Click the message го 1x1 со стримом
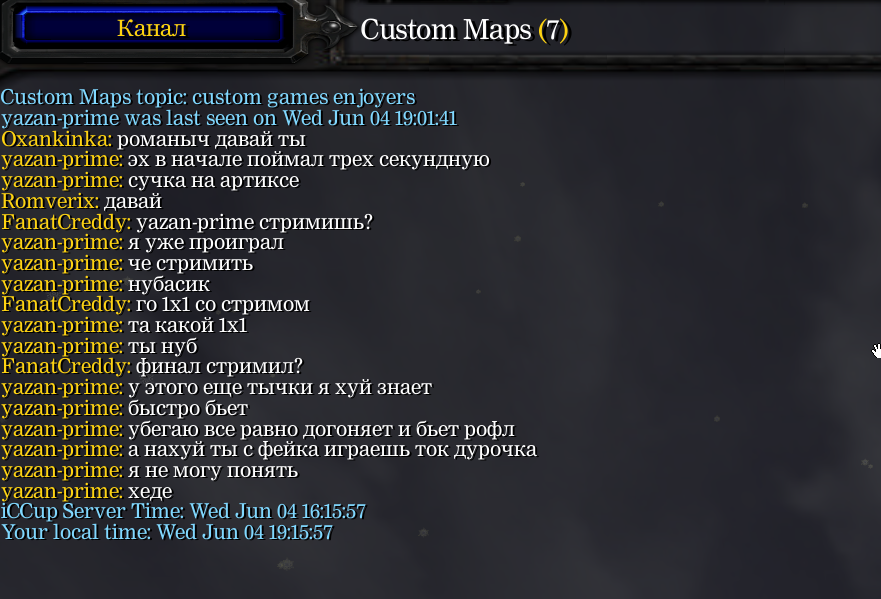 [x=222, y=305]
